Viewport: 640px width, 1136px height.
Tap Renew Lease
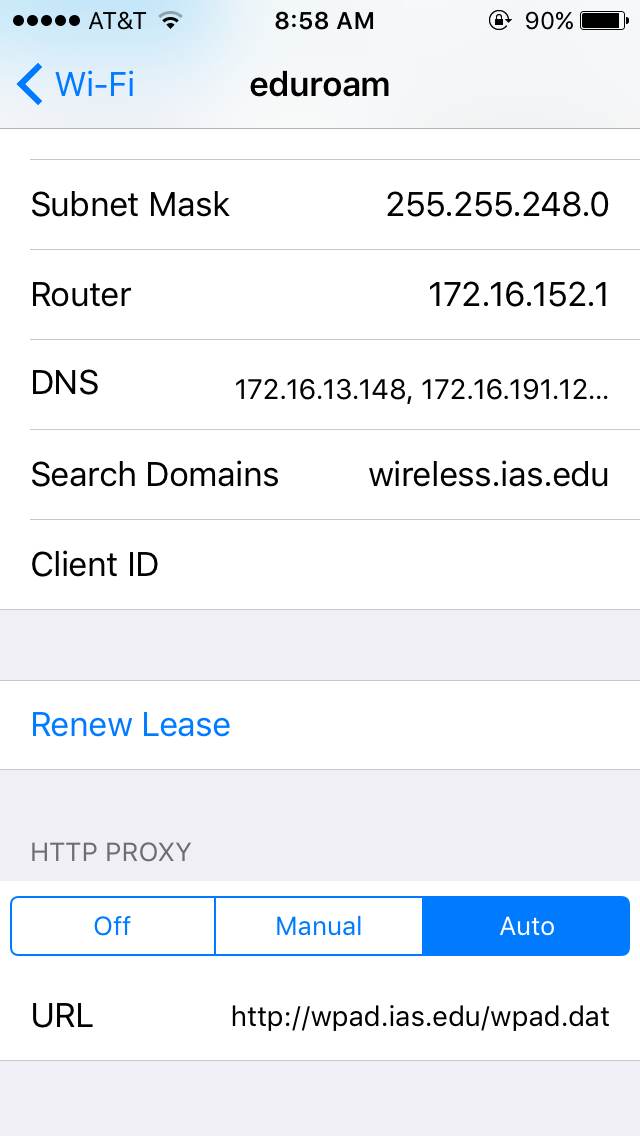[131, 725]
